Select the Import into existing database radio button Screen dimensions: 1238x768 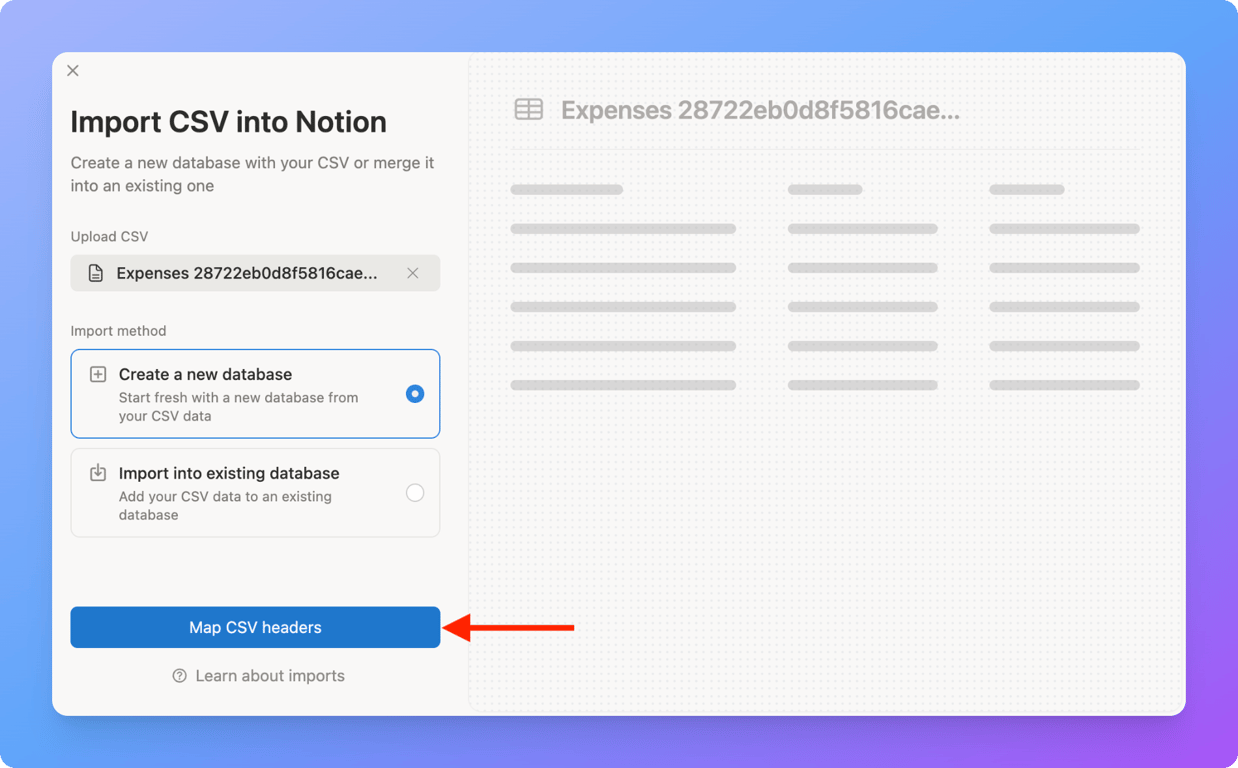coord(415,492)
